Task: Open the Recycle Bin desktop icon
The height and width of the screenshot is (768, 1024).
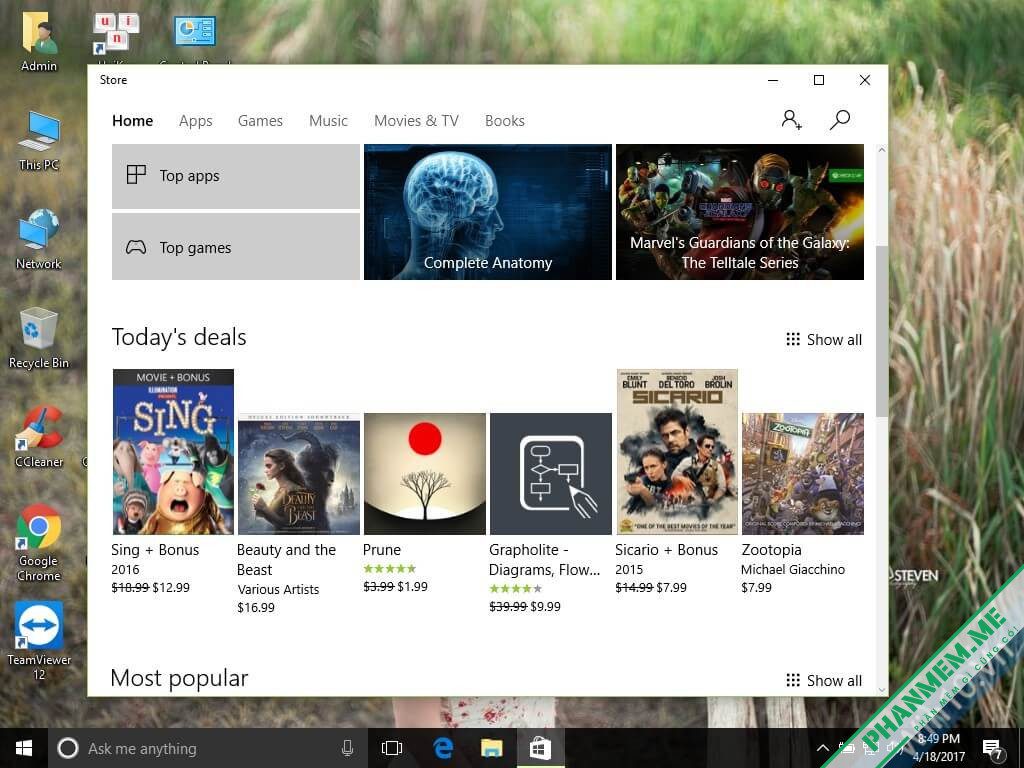Action: tap(39, 338)
